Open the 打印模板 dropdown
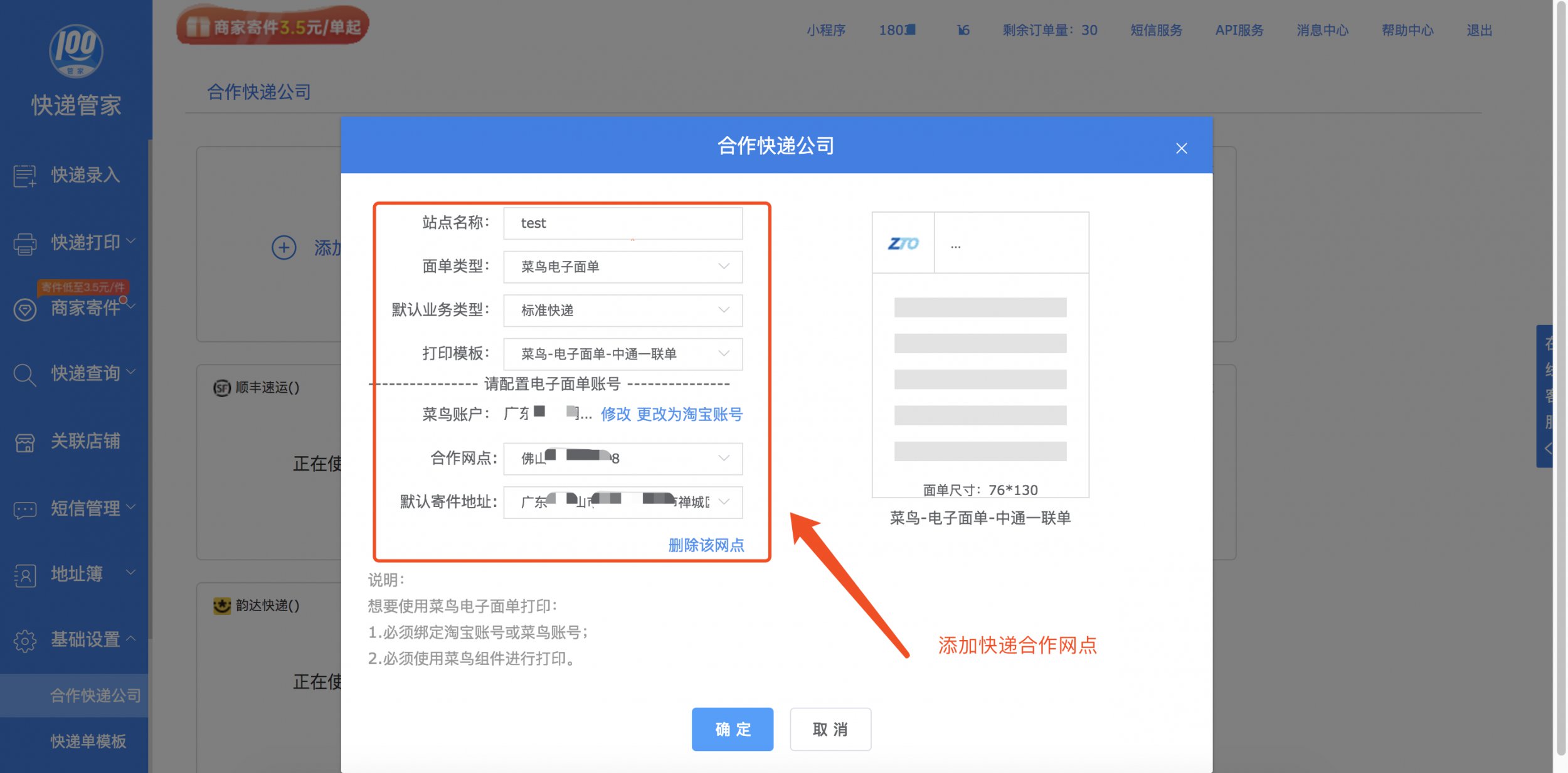Image resolution: width=1568 pixels, height=773 pixels. click(x=623, y=354)
